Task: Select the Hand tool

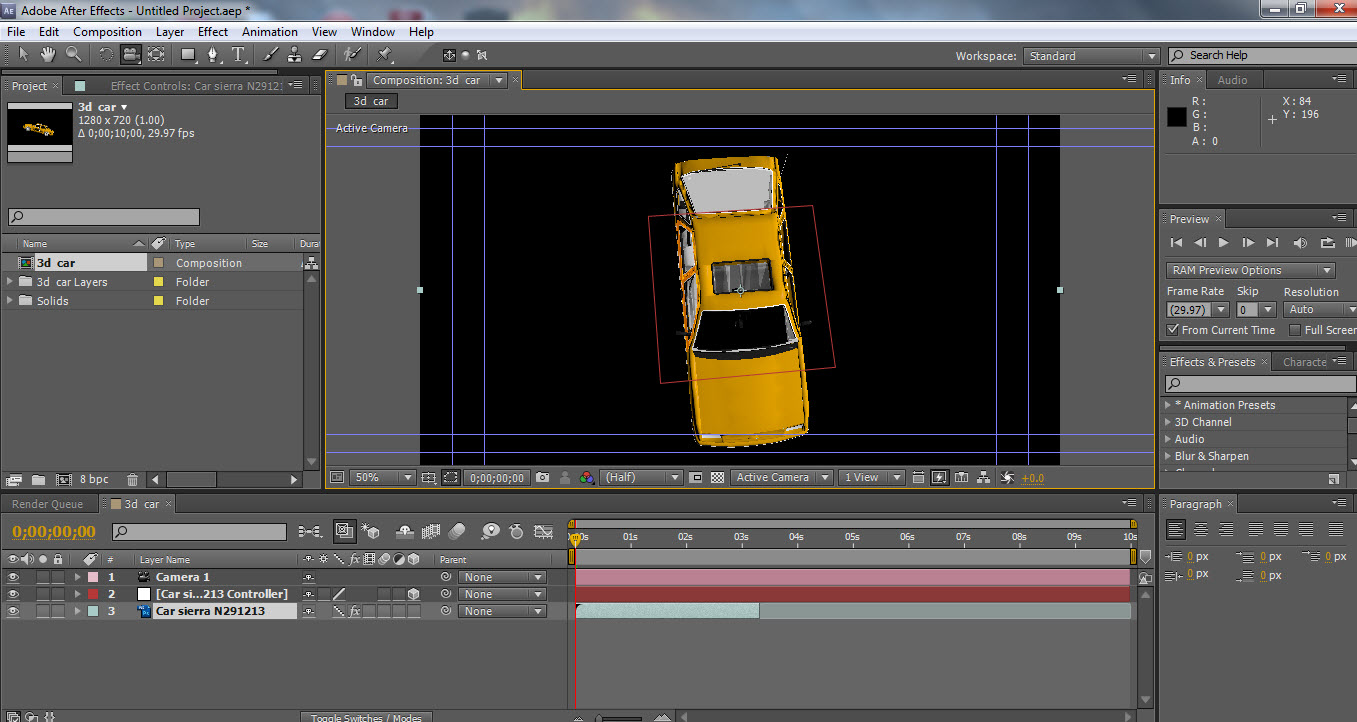Action: tap(47, 55)
